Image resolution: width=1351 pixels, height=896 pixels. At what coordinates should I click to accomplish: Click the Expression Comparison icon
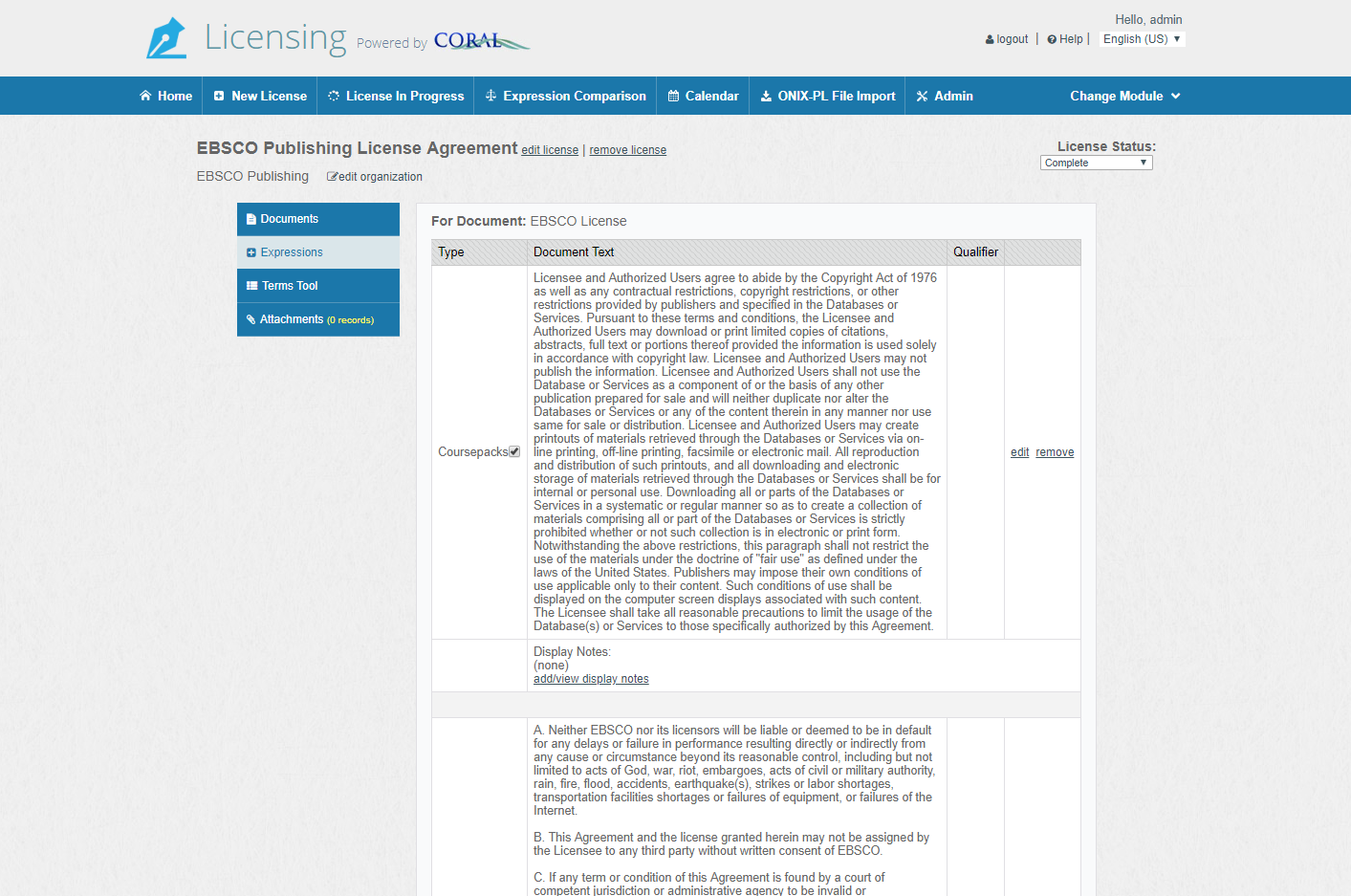(x=490, y=96)
